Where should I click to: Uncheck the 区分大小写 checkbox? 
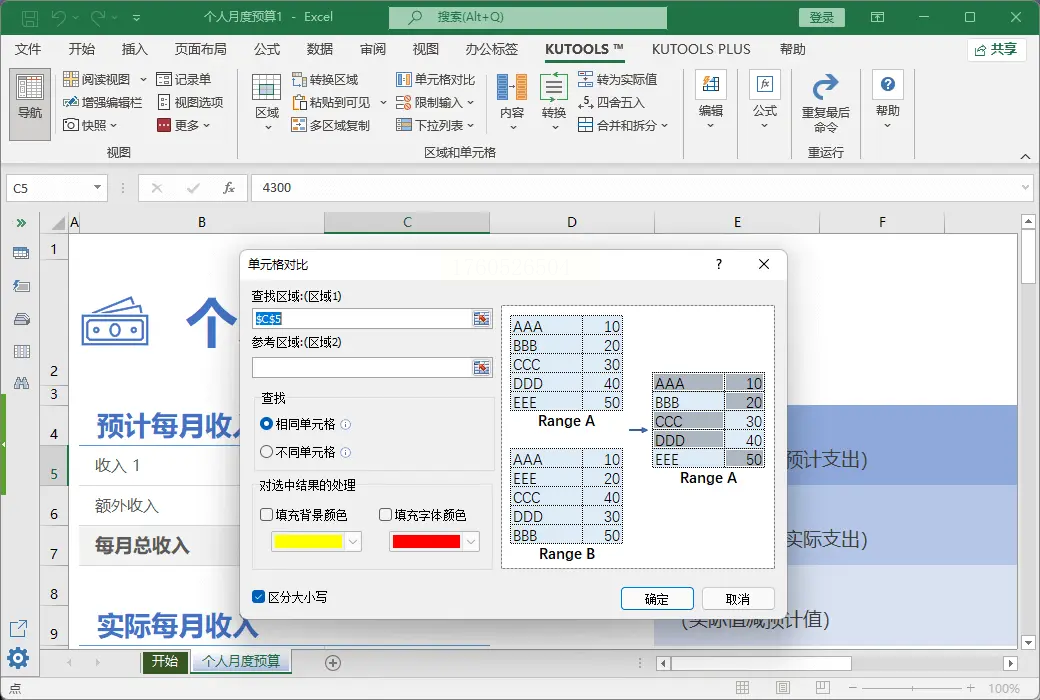[259, 597]
